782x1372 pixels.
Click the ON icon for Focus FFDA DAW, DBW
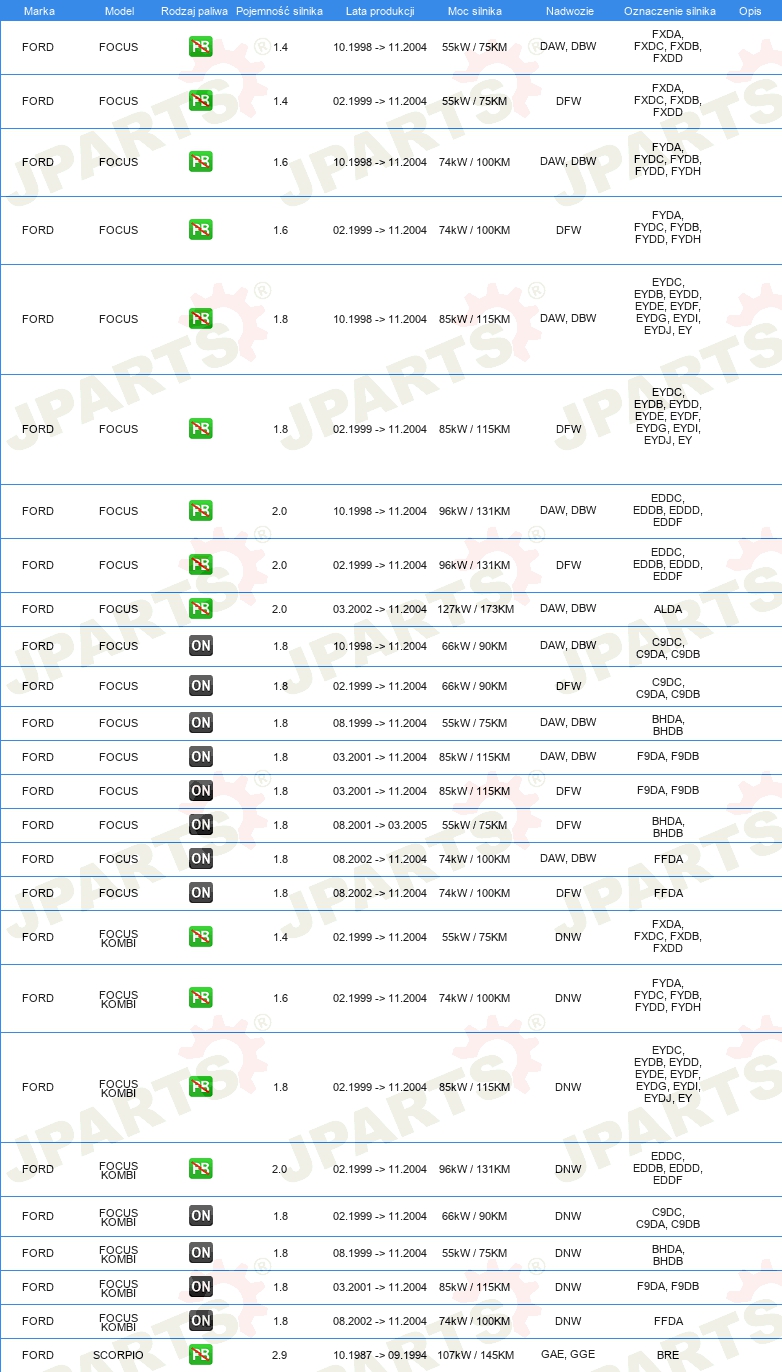coord(201,859)
